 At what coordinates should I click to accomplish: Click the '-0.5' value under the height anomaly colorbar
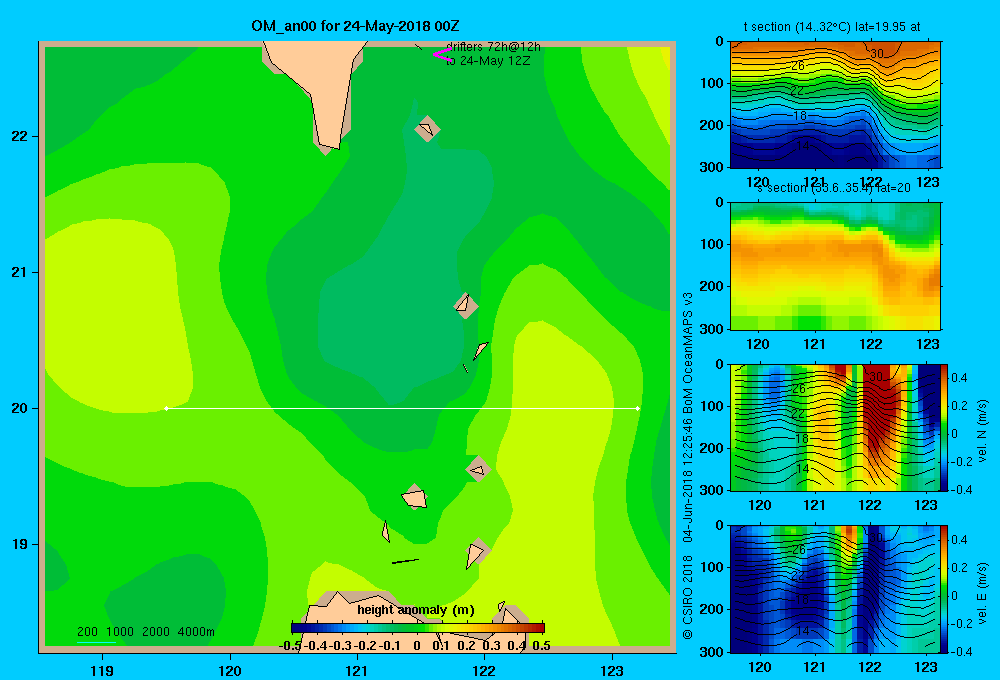tap(290, 646)
